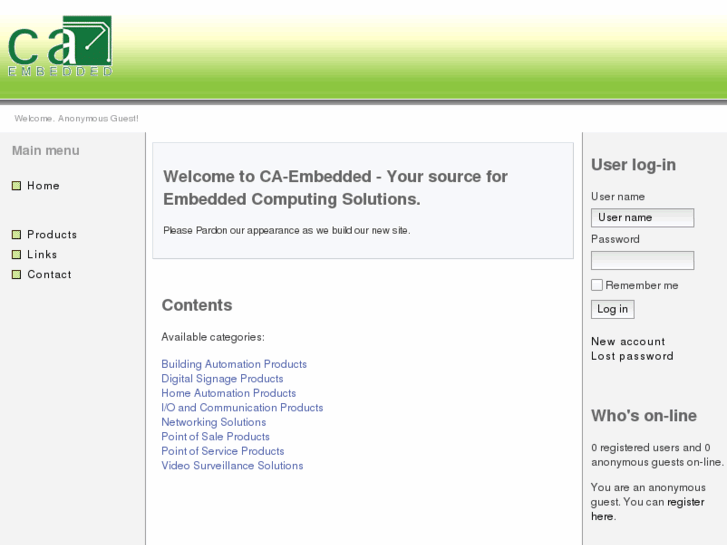Click the Welcome to CA-Embedded headline
Screen dimensions: 727x545
click(335, 188)
